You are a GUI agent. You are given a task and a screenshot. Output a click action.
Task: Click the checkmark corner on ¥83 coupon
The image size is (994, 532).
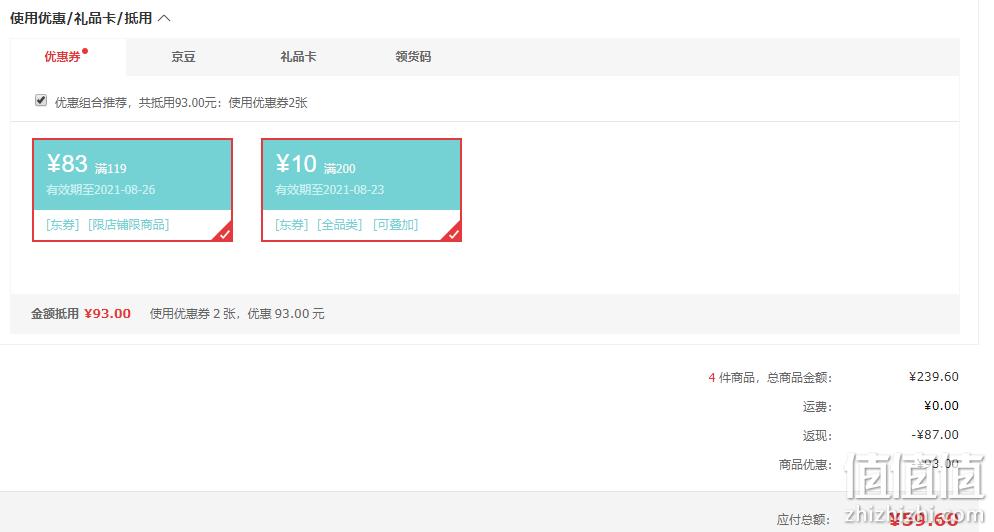pos(224,234)
